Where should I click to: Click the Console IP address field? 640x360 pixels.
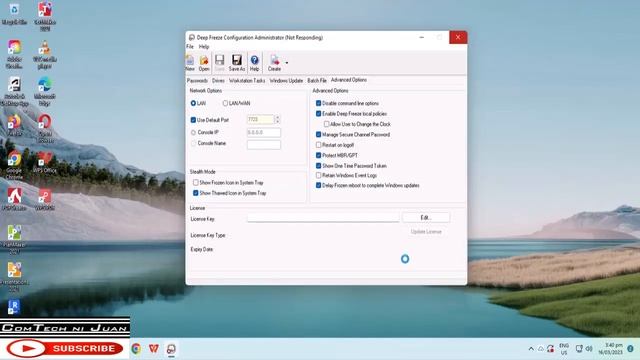tap(264, 132)
